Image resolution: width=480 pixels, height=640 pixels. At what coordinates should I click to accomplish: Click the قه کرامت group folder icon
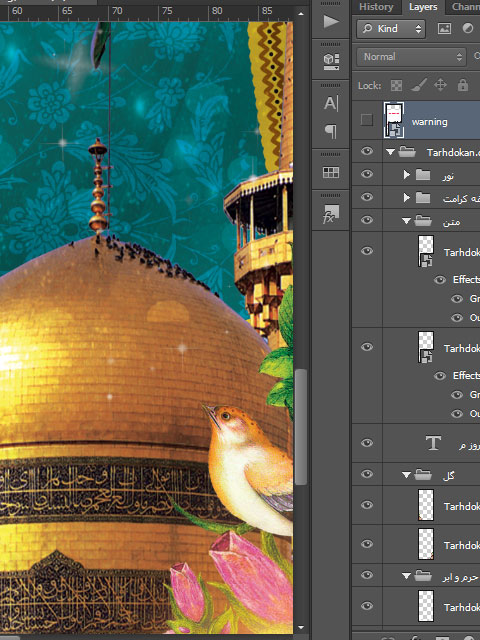(x=423, y=198)
